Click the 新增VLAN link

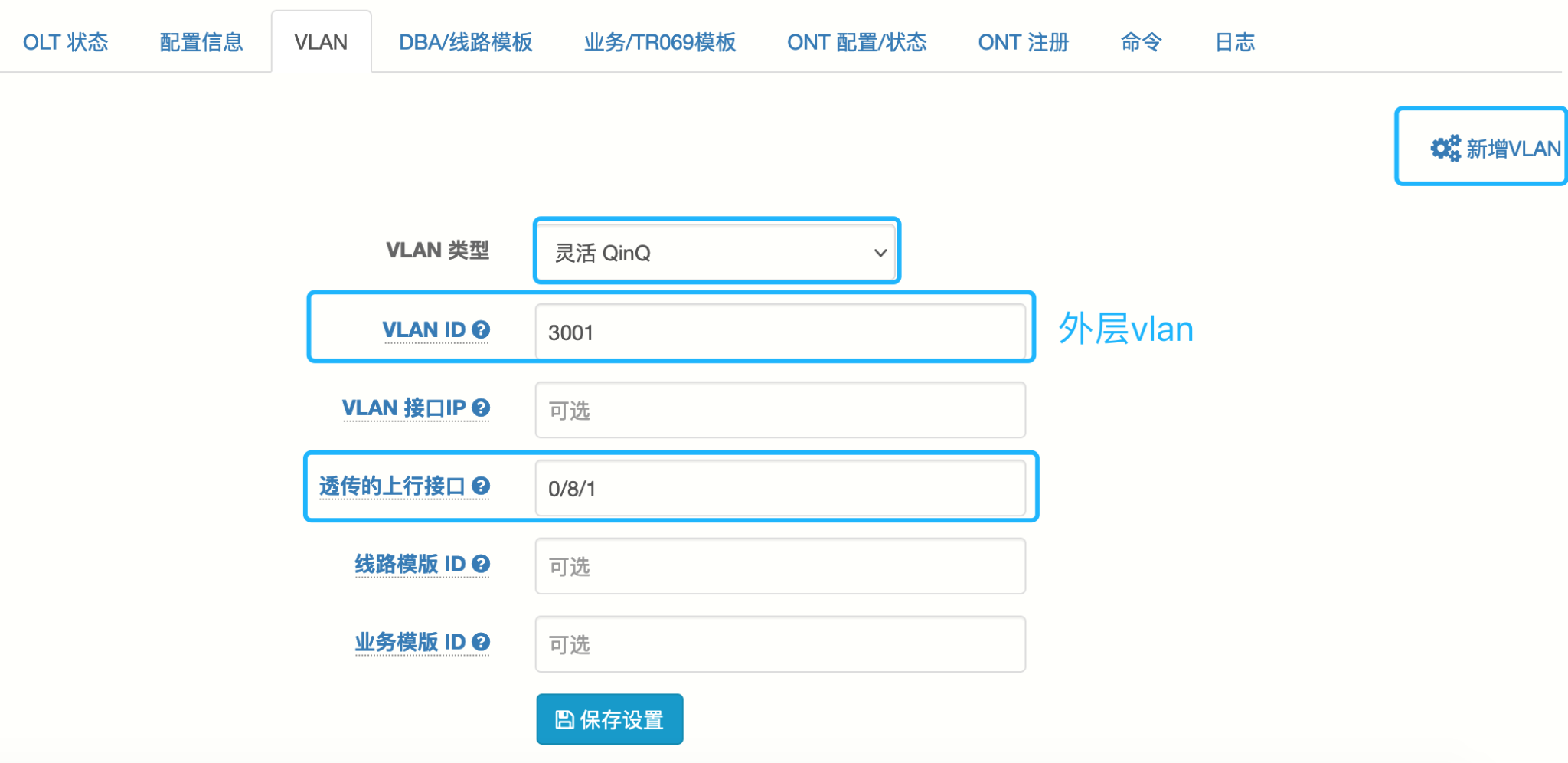1513,148
